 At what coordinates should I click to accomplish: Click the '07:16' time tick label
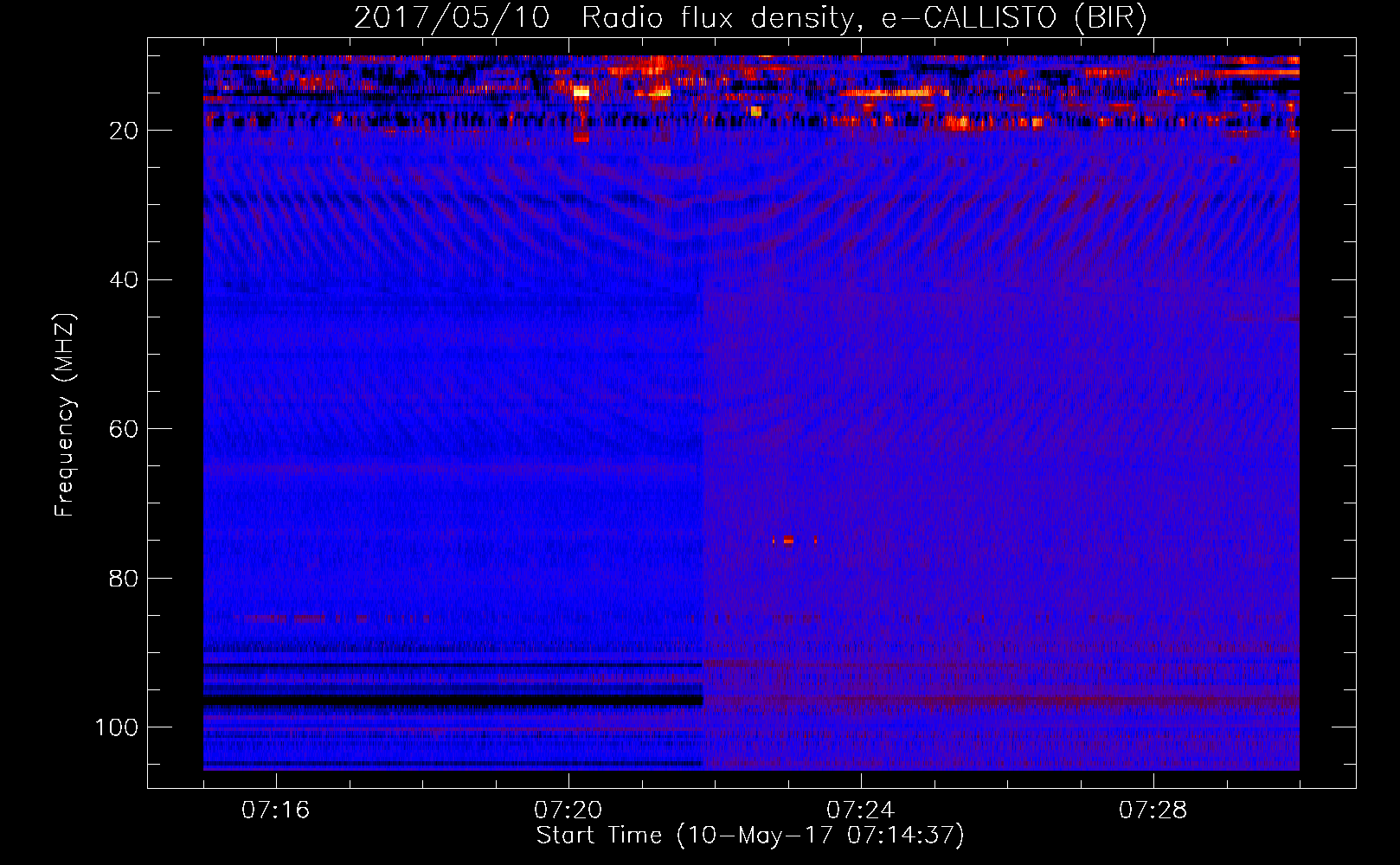tap(275, 811)
